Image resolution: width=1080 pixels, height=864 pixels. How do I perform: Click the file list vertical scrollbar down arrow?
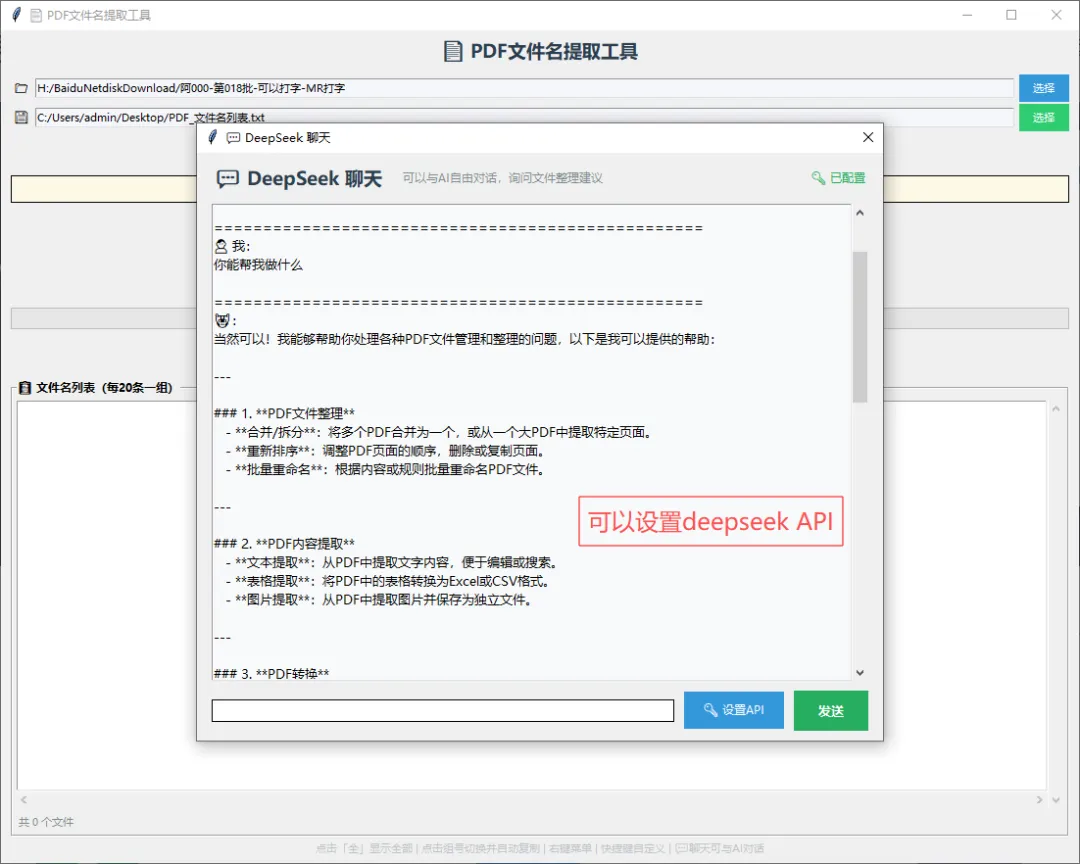1056,800
